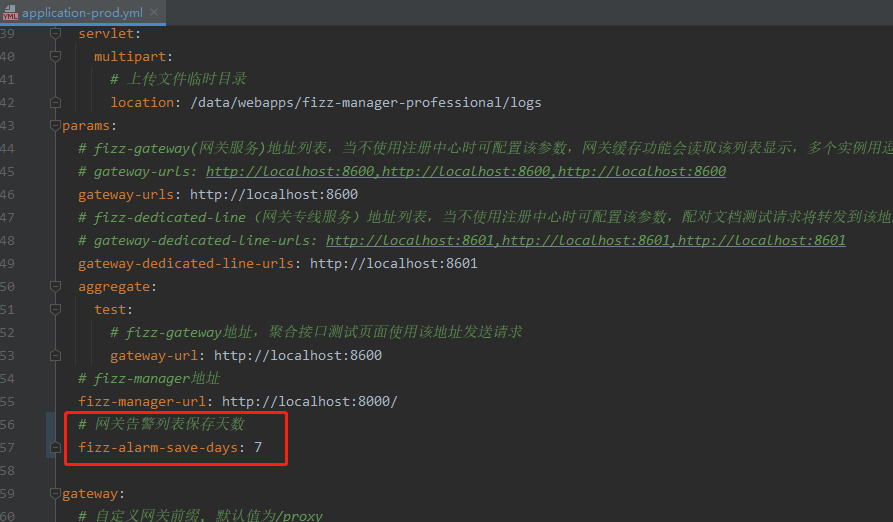The width and height of the screenshot is (893, 522).
Task: Click line number 46 in the gutter
Action: coord(7,194)
